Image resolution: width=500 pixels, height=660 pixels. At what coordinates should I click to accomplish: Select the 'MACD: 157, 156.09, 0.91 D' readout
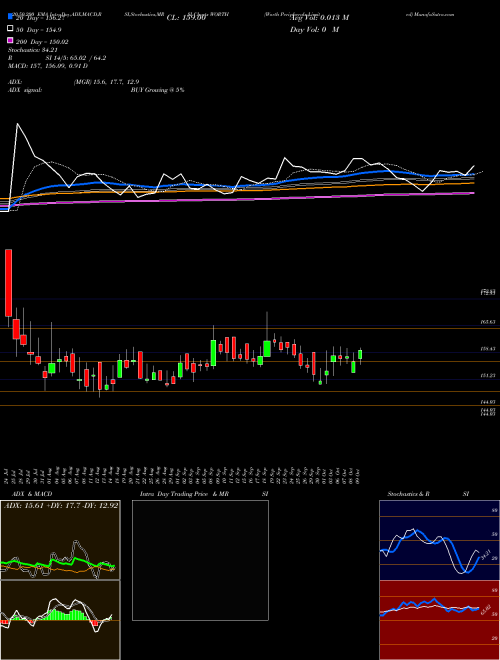[48, 66]
